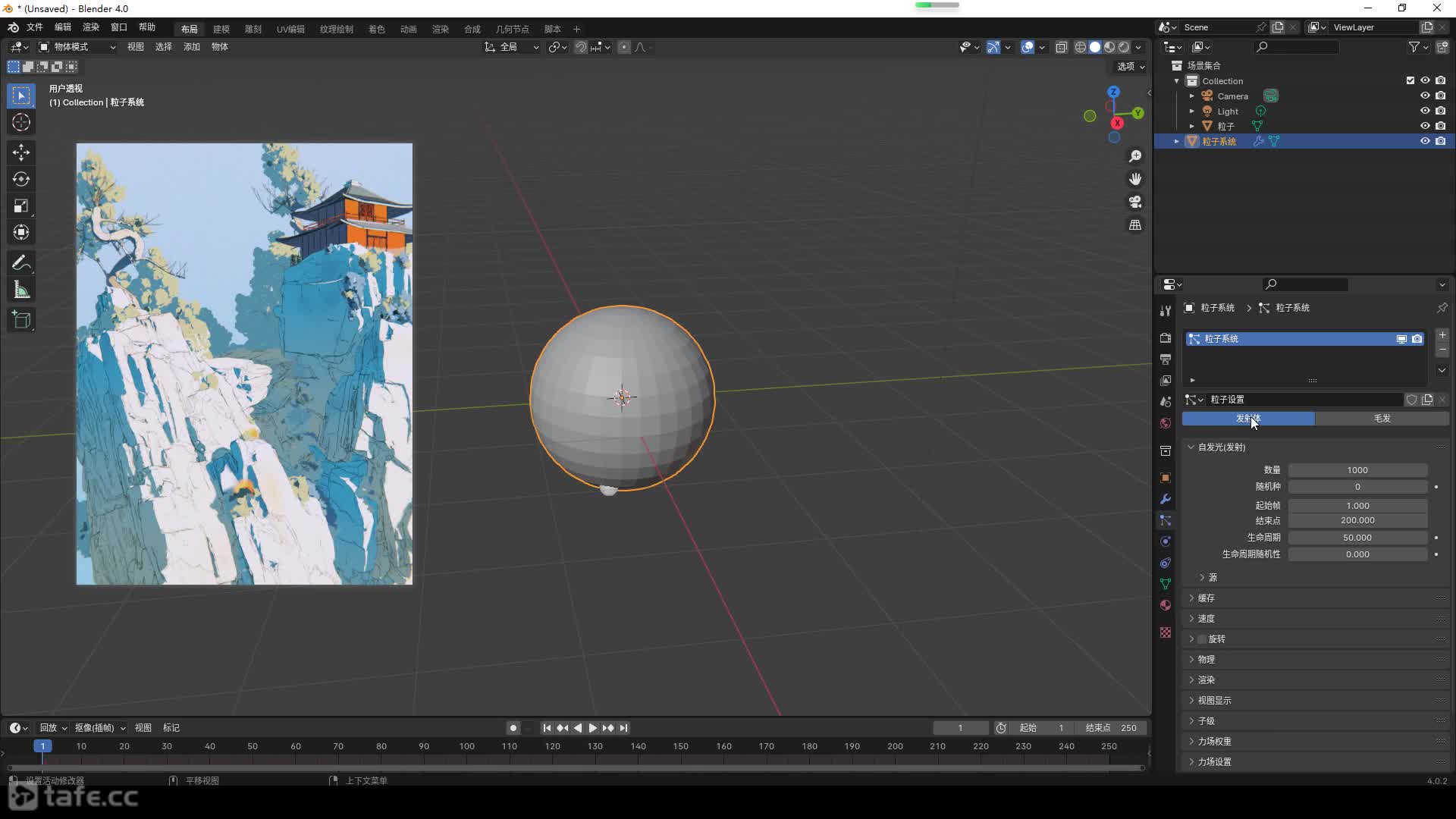The image size is (1456, 819).
Task: Switch to the 几何节点 workspace tab
Action: tap(513, 29)
